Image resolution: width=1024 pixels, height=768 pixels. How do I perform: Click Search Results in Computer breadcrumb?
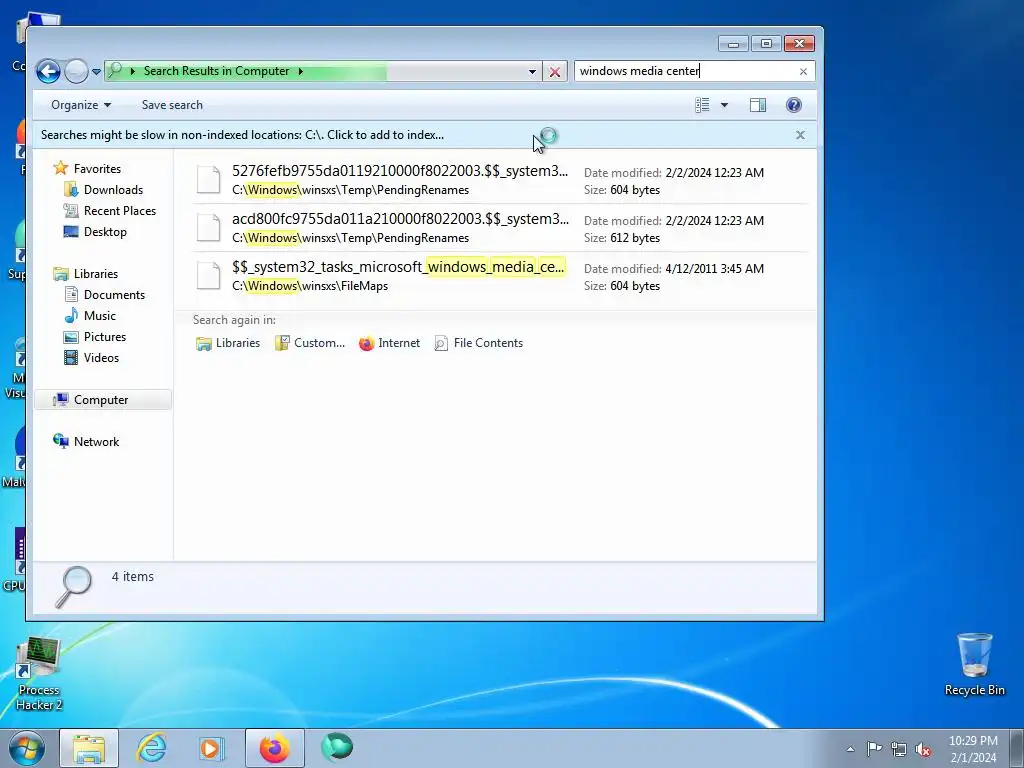coord(216,71)
